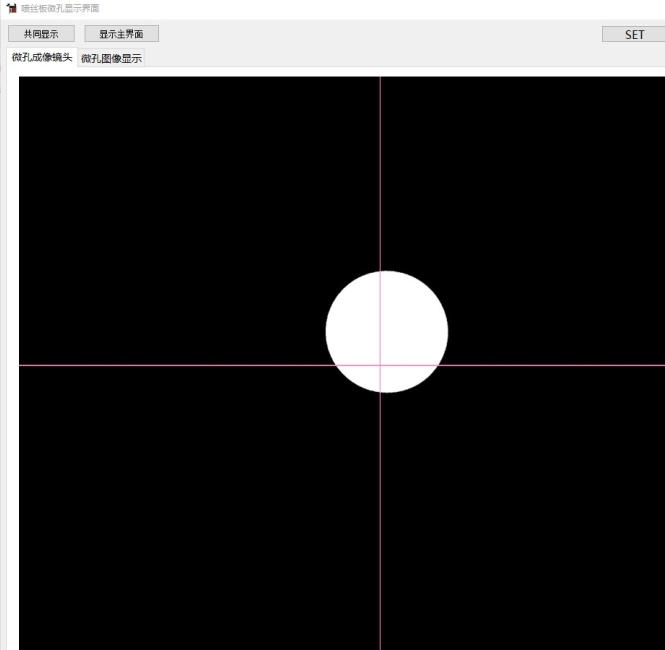Switch to the 微孔成像镜头 tab
The image size is (665, 650).
[41, 57]
